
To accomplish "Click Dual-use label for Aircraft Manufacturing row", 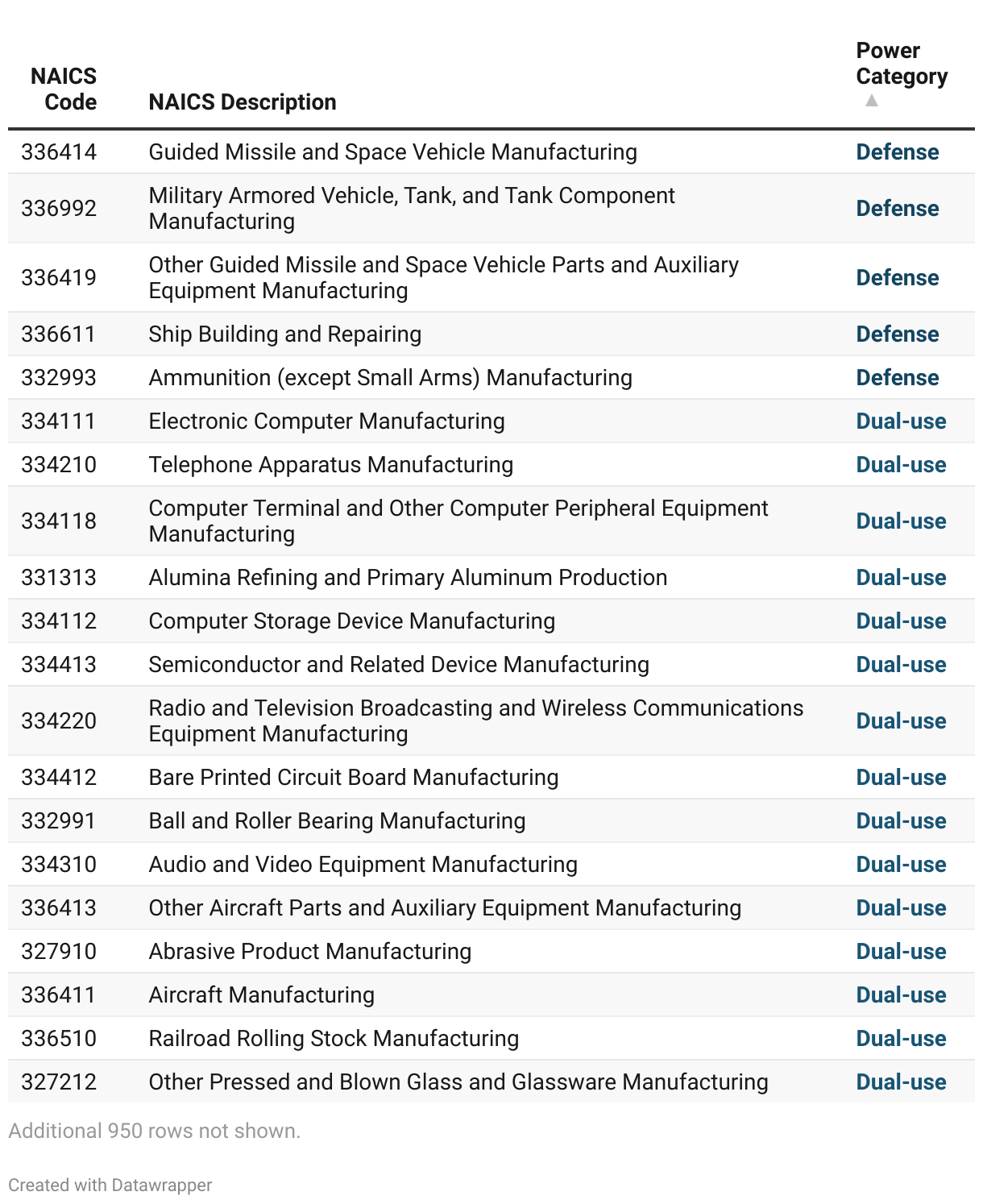I will [x=901, y=995].
